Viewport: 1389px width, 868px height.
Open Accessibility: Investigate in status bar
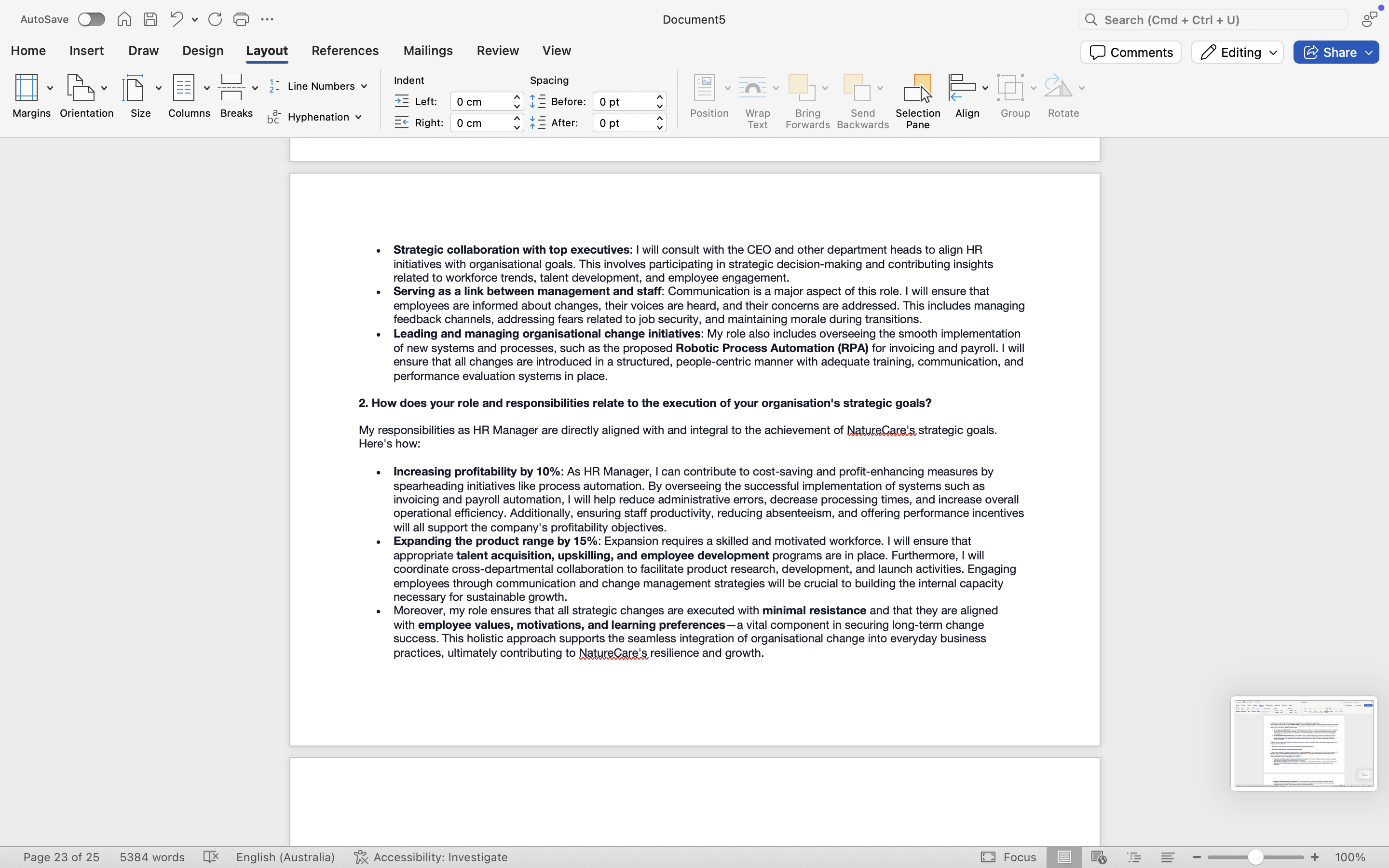431,857
